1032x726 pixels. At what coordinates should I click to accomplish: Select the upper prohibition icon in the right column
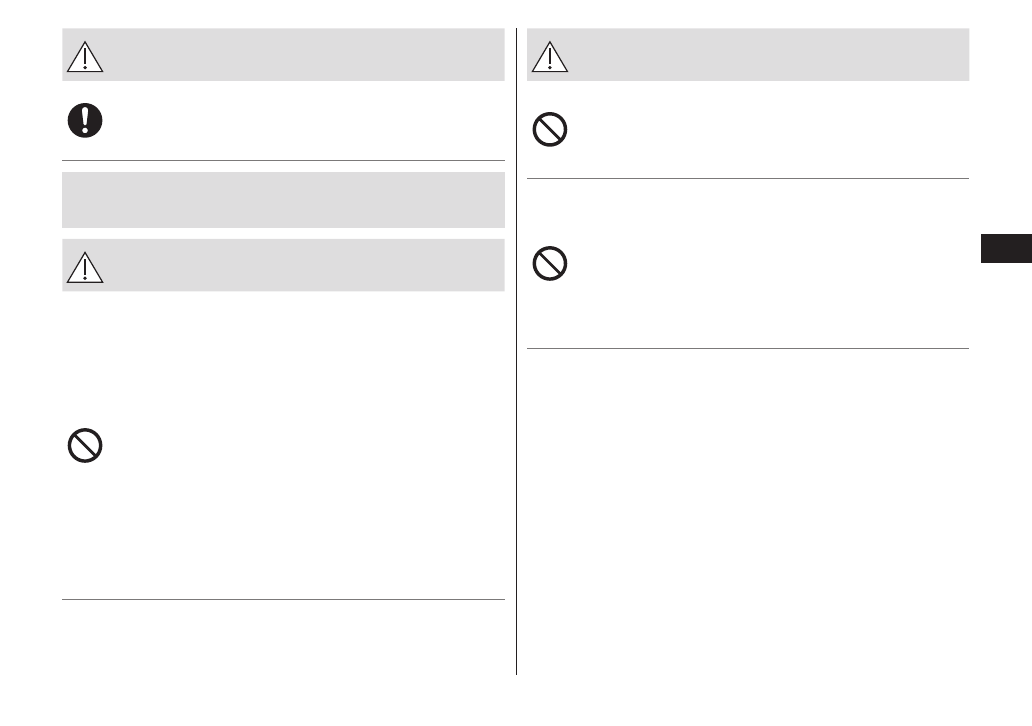click(x=550, y=131)
